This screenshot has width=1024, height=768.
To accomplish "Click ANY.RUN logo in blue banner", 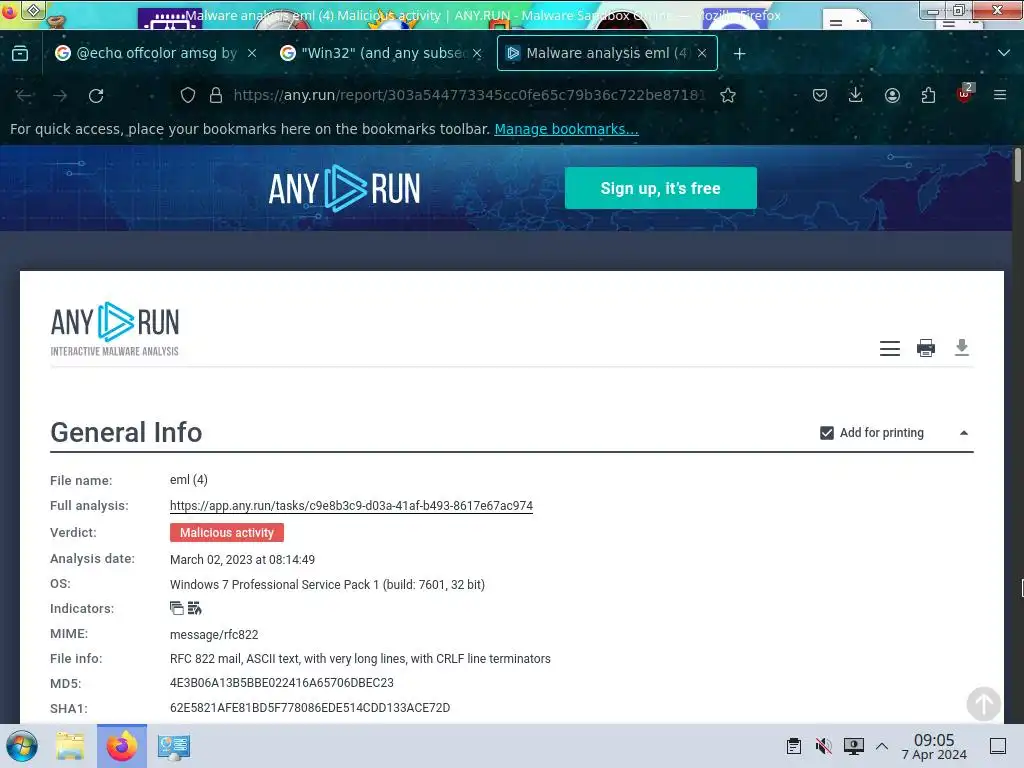I will [344, 188].
